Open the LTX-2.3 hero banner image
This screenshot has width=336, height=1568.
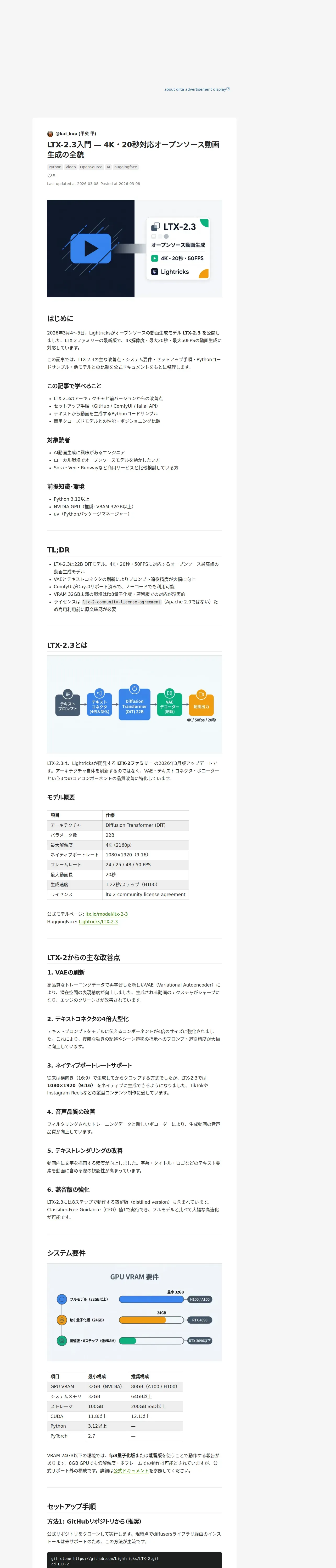[134, 248]
